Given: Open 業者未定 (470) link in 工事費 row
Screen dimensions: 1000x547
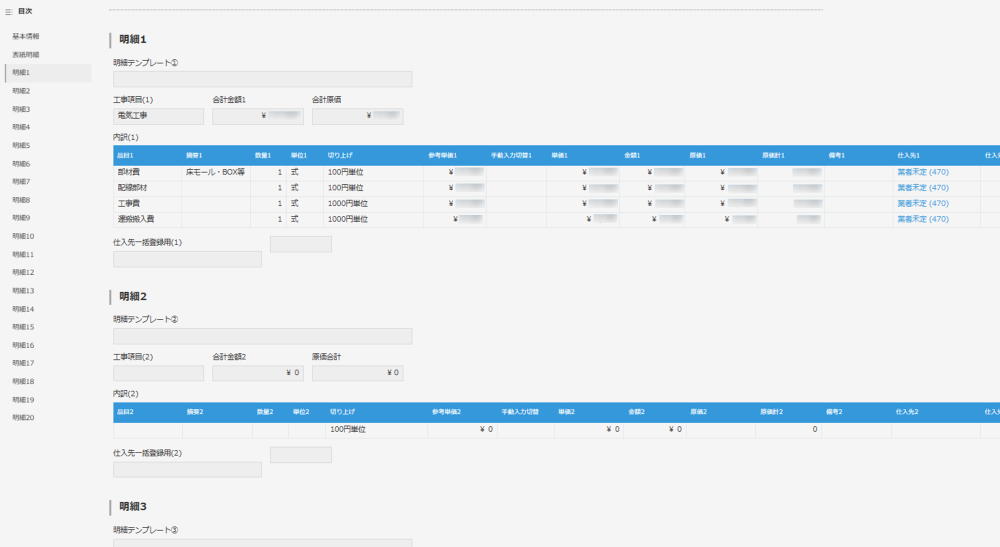Looking at the screenshot, I should 923,203.
